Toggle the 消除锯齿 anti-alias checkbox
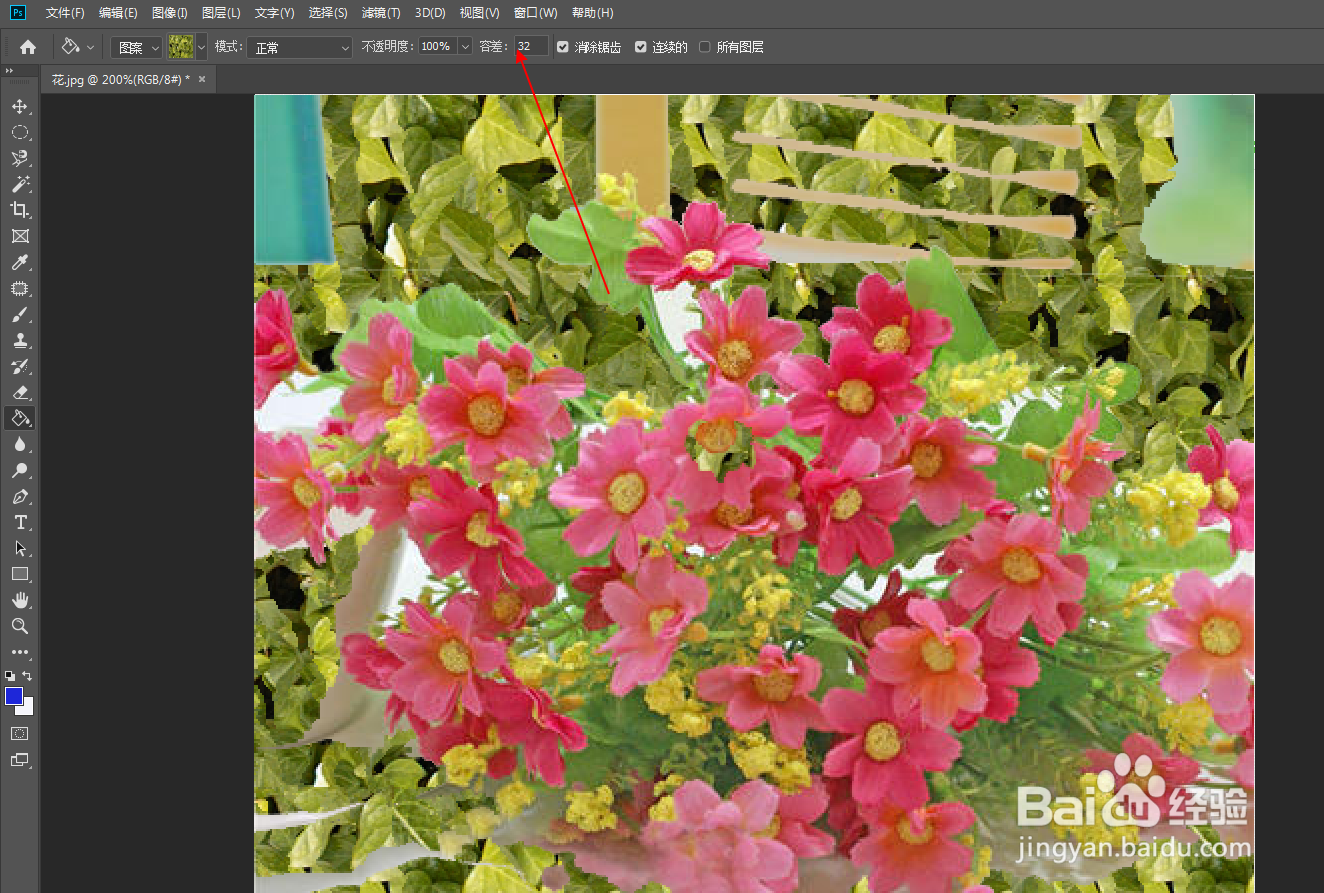Viewport: 1324px width, 893px height. [563, 47]
